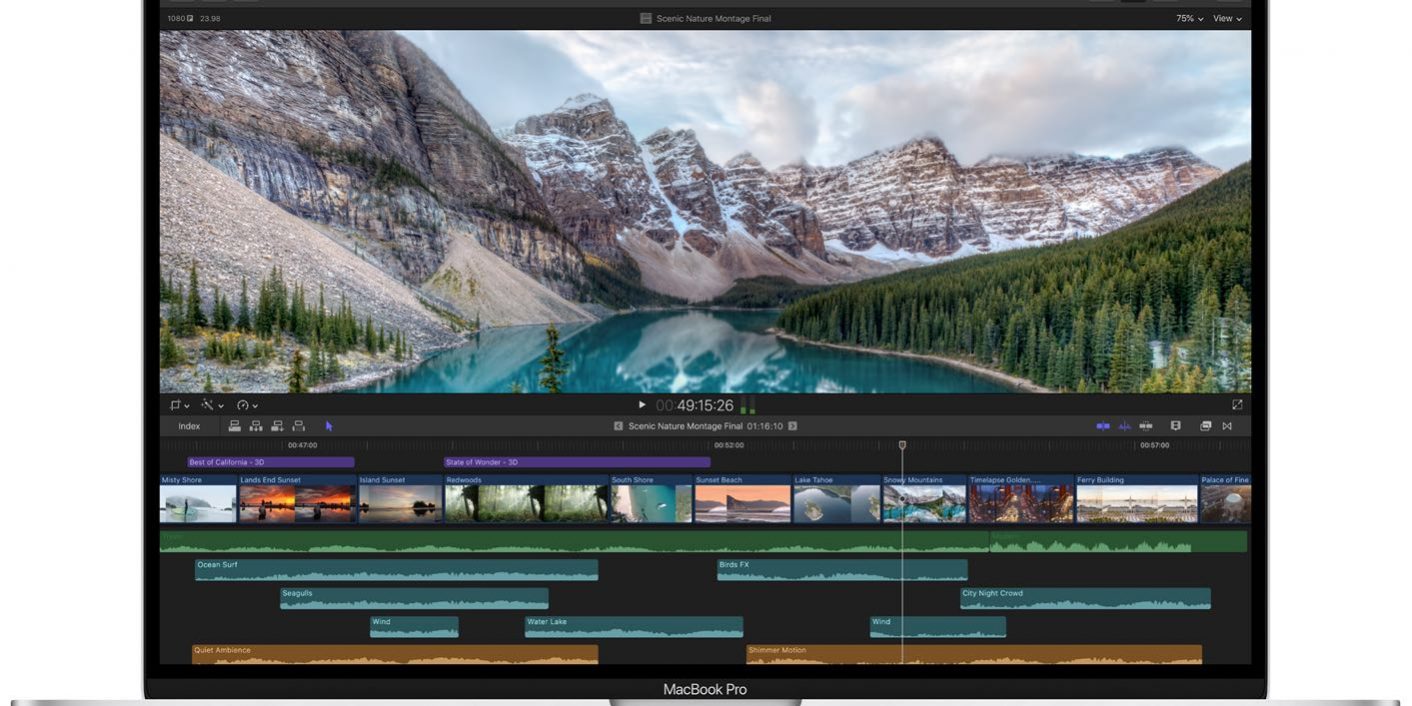Open the Effects browser icon
Viewport: 1412px width, 706px height.
pos(1206,426)
